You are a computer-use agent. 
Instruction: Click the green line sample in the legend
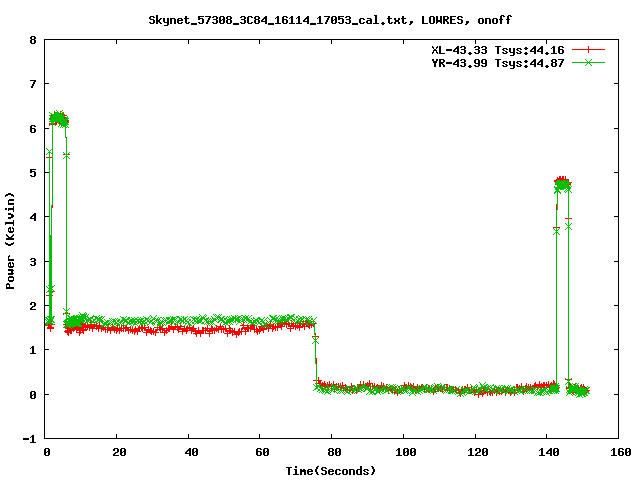pyautogui.click(x=588, y=63)
